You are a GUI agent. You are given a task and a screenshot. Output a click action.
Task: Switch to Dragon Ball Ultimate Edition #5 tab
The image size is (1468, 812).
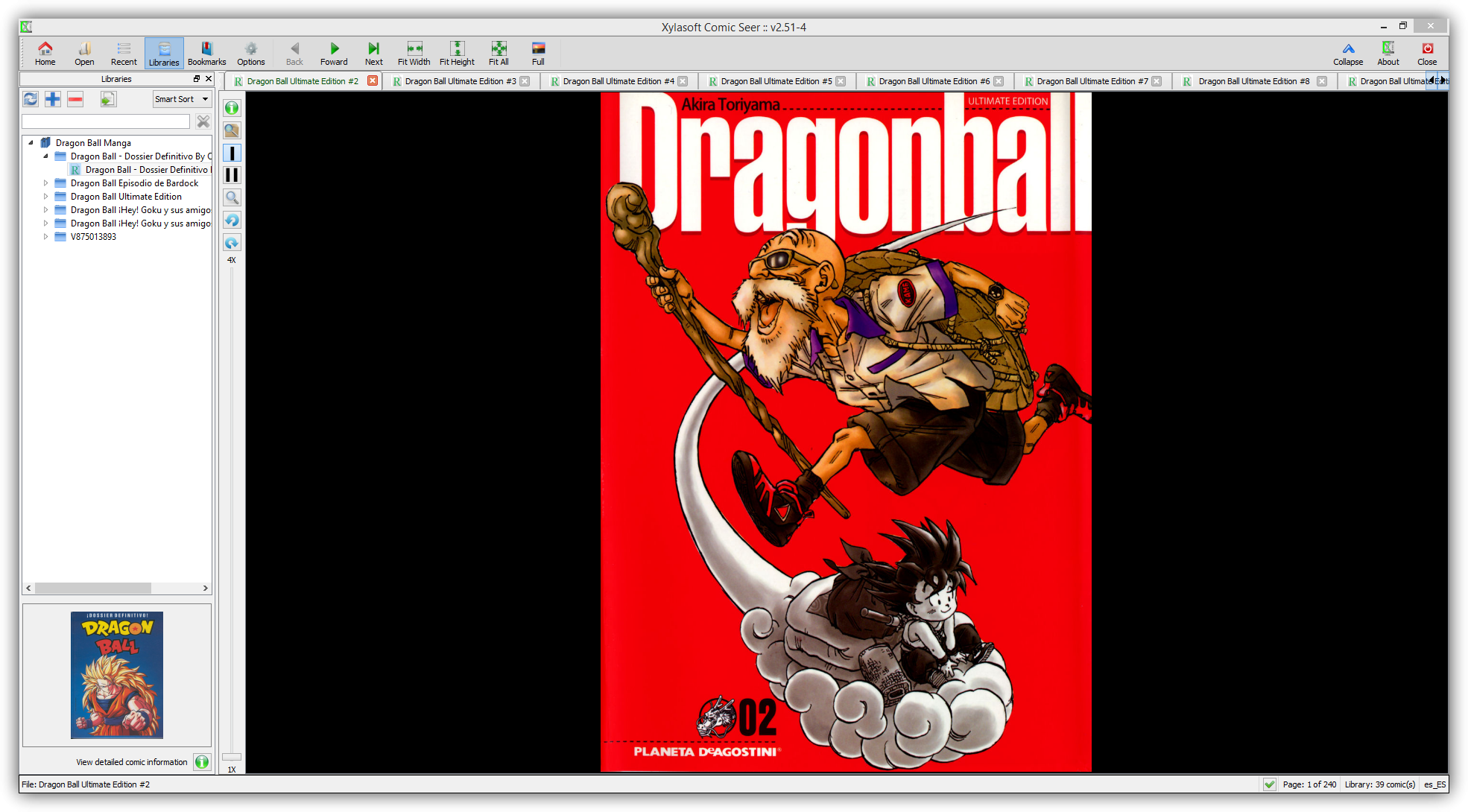pos(775,81)
